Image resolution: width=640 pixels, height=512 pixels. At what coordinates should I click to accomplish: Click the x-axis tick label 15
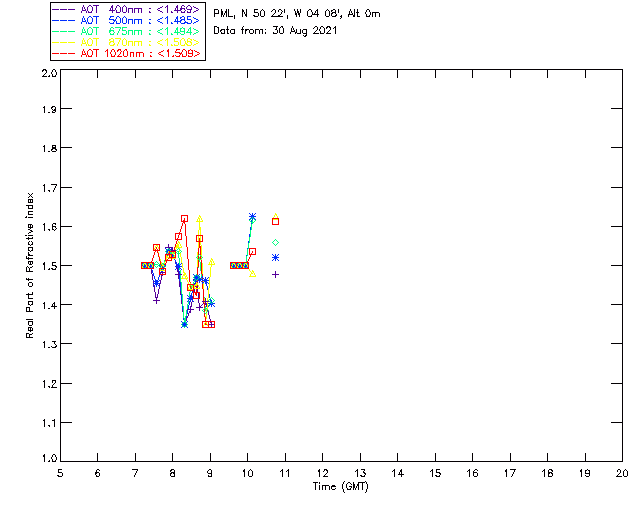(x=435, y=473)
